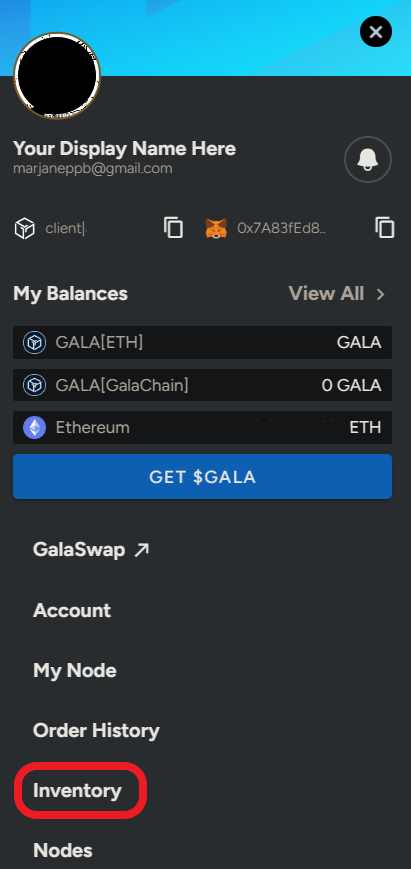Image resolution: width=411 pixels, height=869 pixels.
Task: Expand View All balances
Action: (326, 294)
